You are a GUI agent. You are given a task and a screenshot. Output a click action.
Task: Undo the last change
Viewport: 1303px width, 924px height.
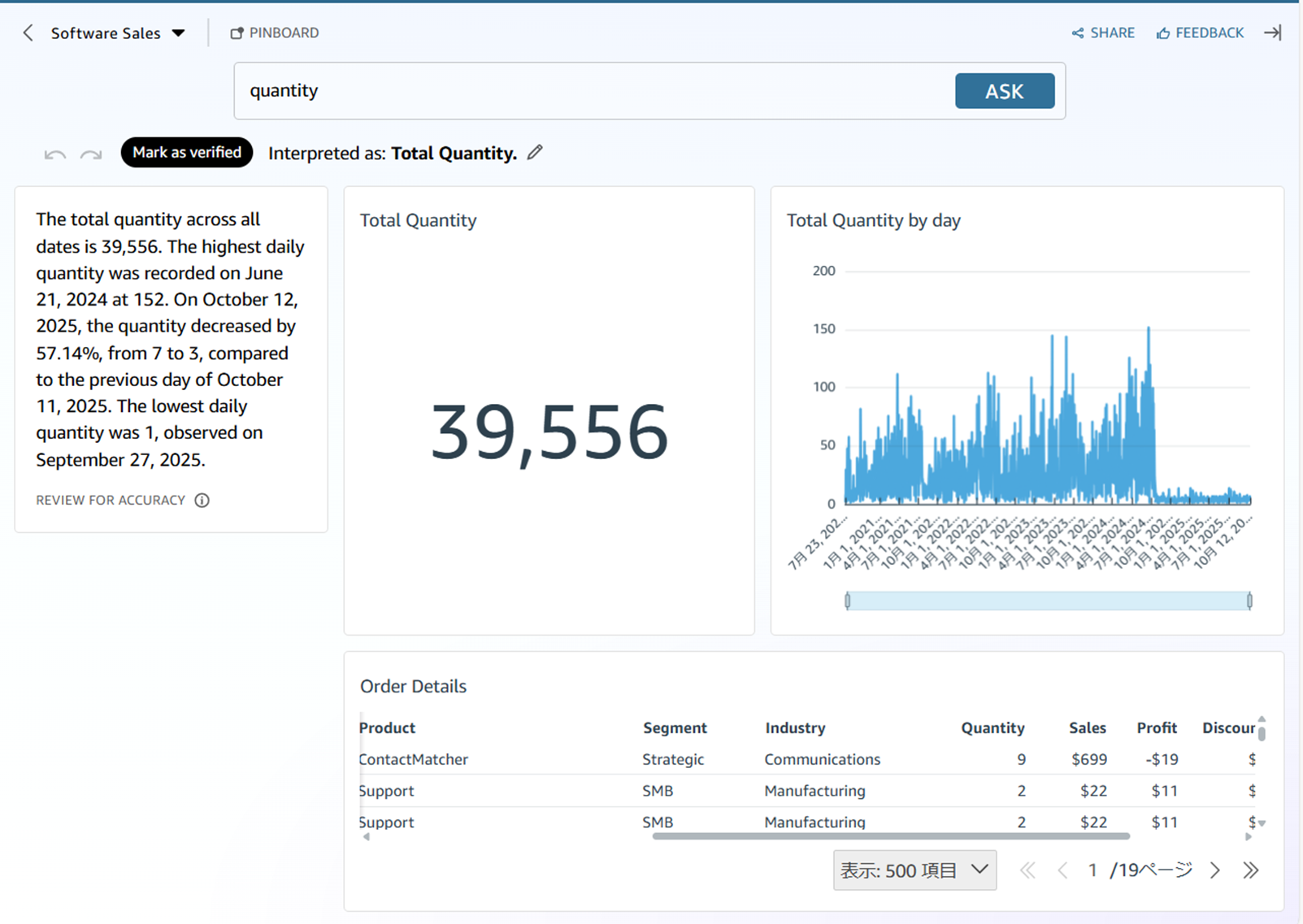coord(55,154)
